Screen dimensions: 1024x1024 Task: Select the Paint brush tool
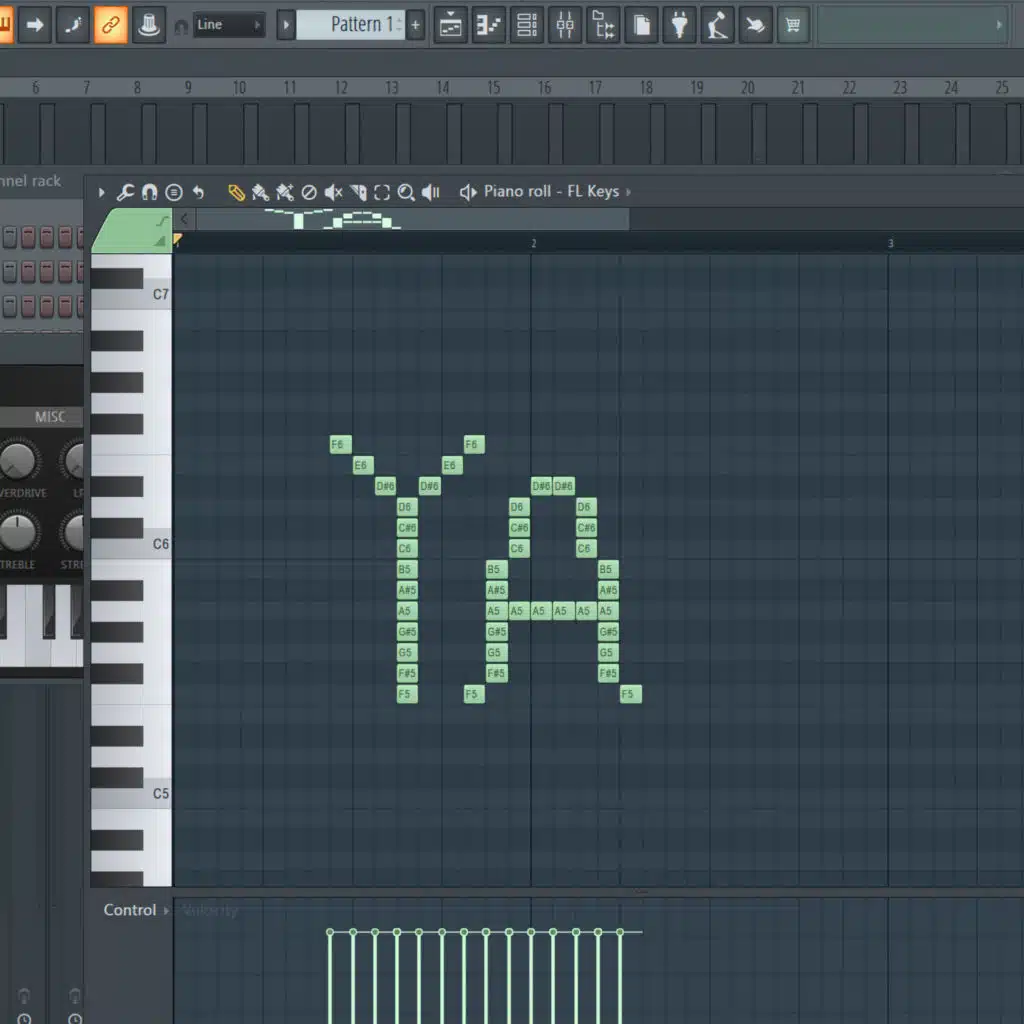260,192
